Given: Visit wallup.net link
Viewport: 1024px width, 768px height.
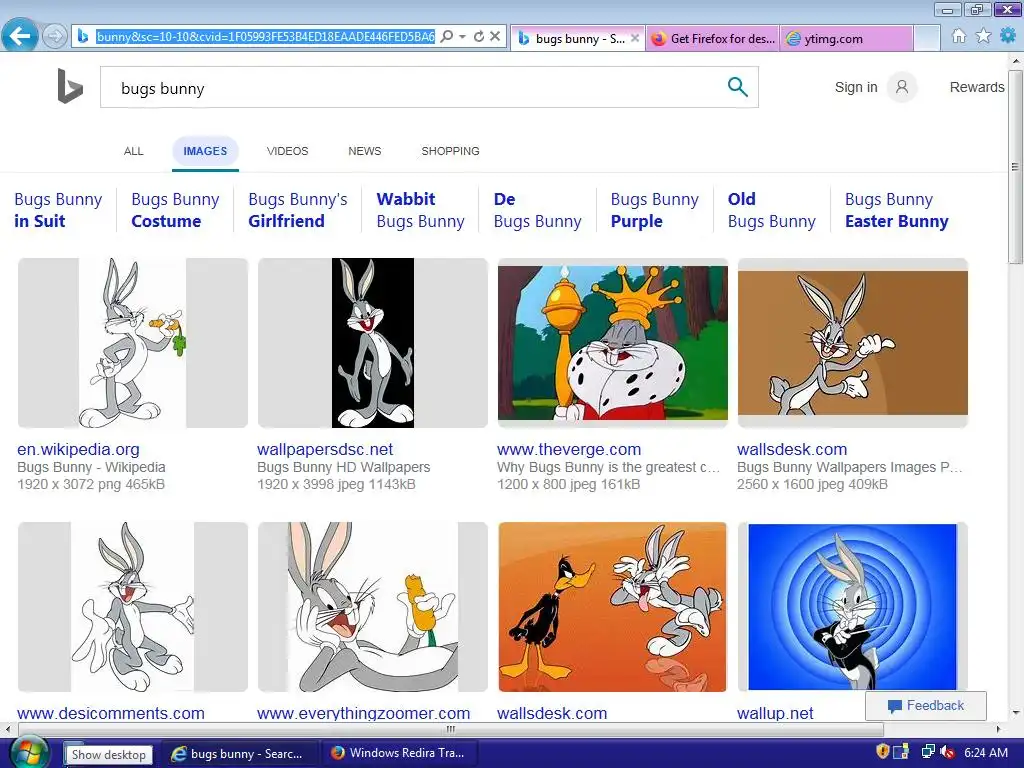Looking at the screenshot, I should [x=775, y=713].
